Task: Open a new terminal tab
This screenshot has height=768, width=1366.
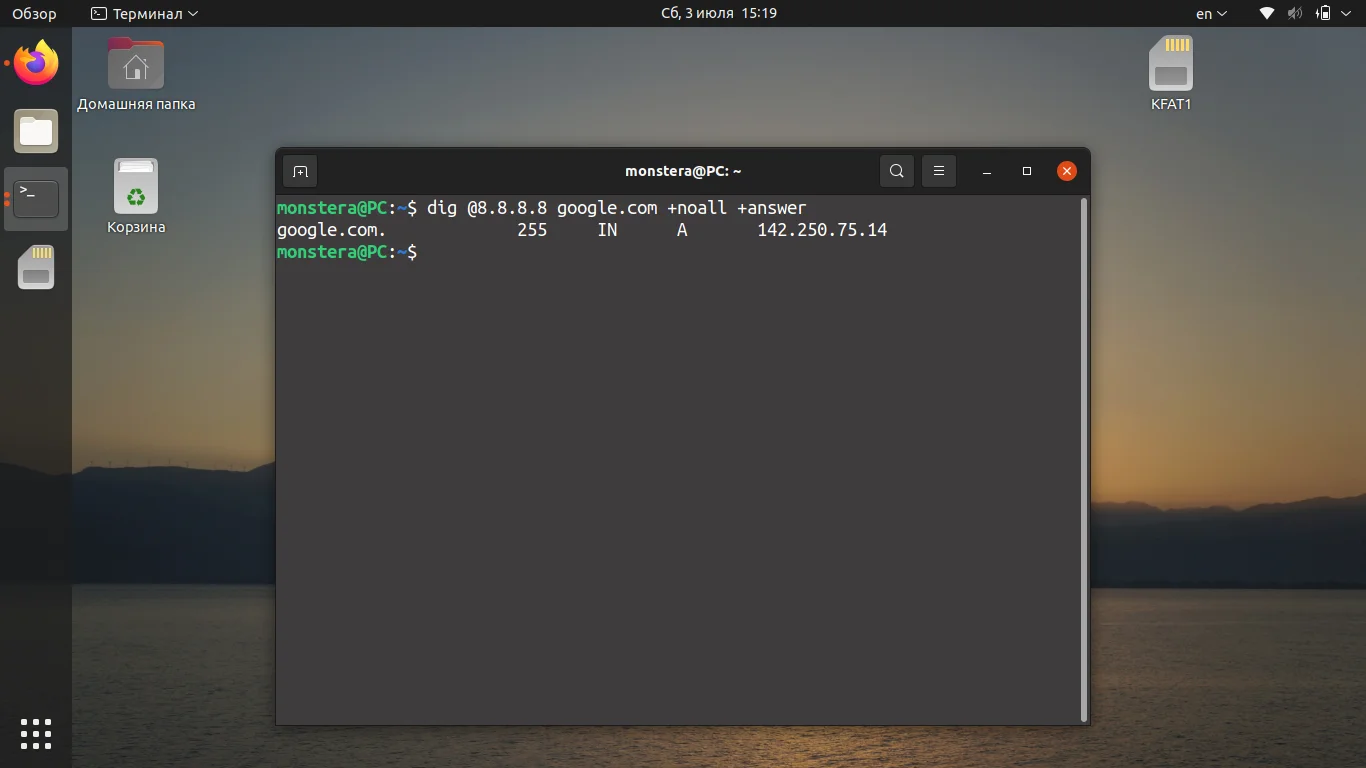Action: click(x=299, y=170)
